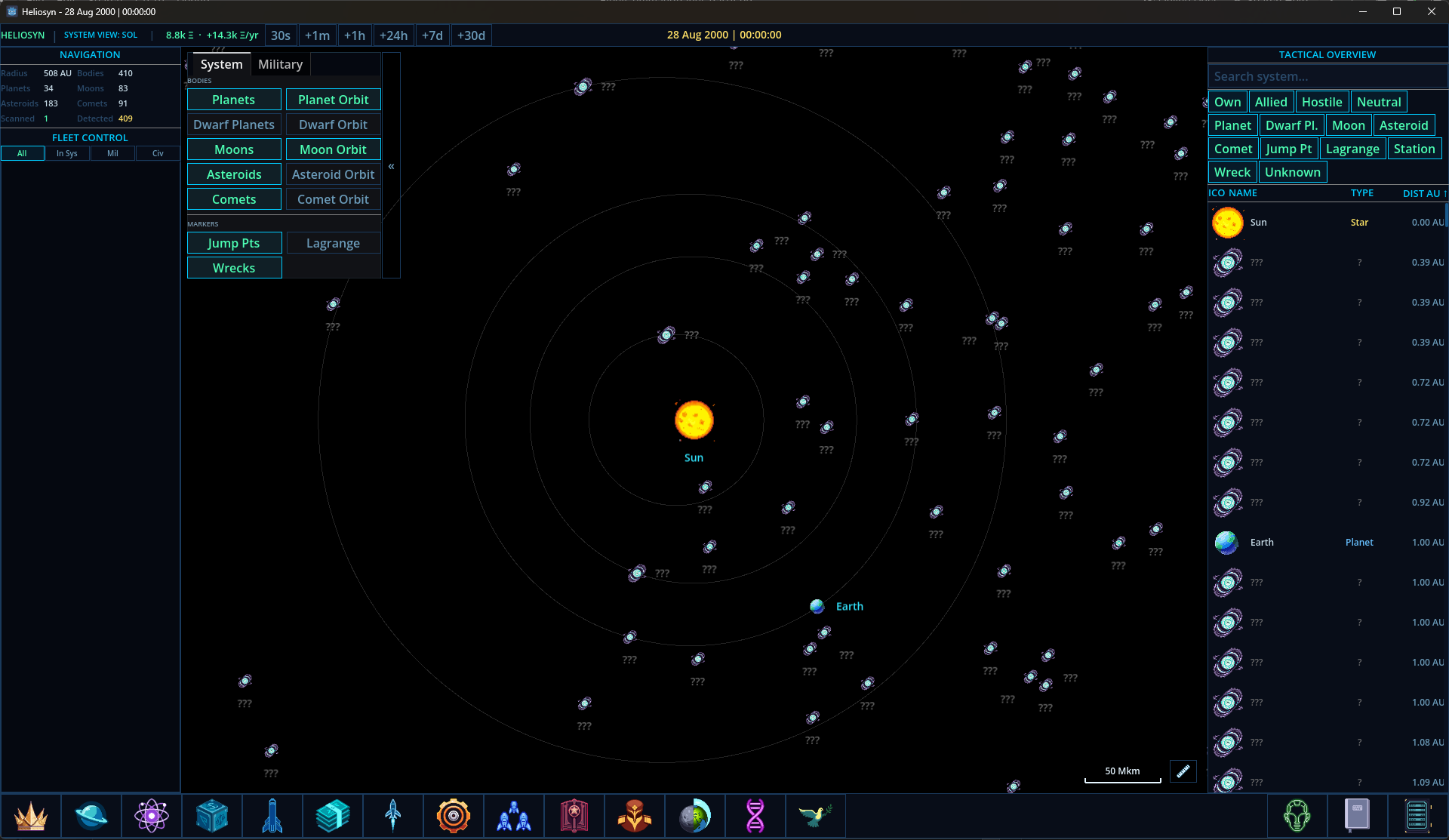
Task: Toggle Dwarf Orbit display
Action: (333, 125)
